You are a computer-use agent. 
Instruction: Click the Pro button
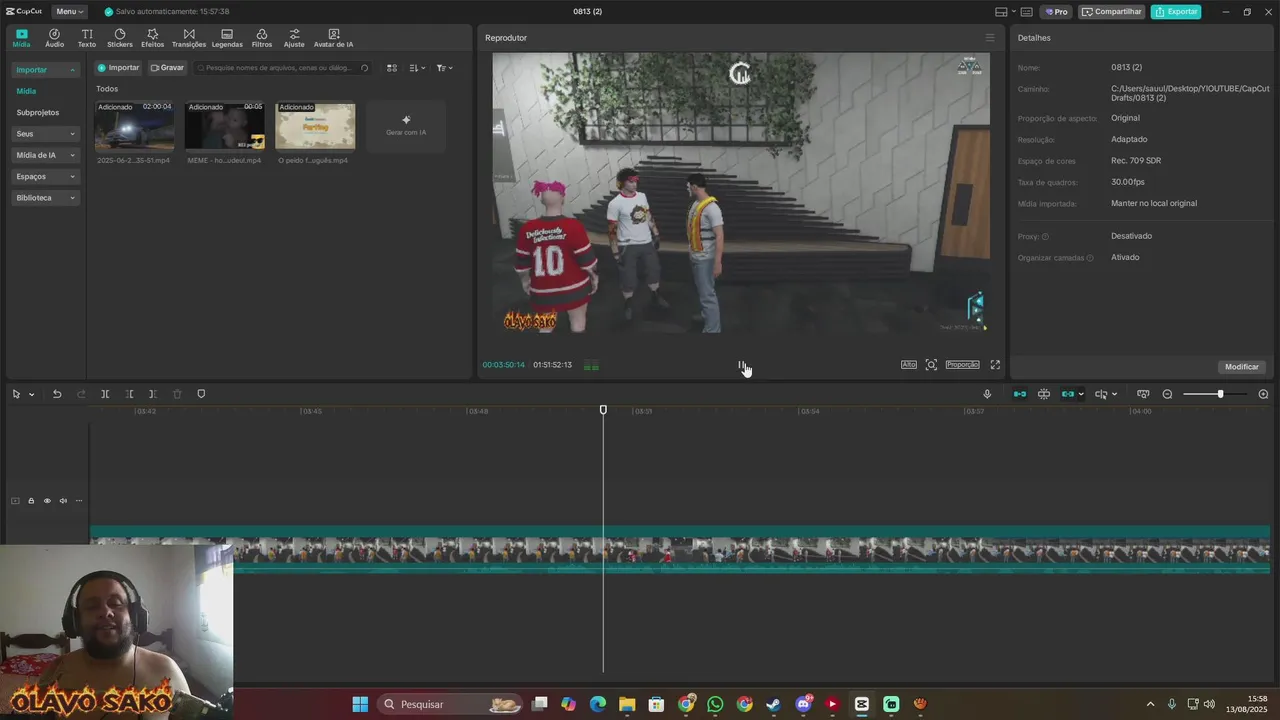pyautogui.click(x=1056, y=12)
